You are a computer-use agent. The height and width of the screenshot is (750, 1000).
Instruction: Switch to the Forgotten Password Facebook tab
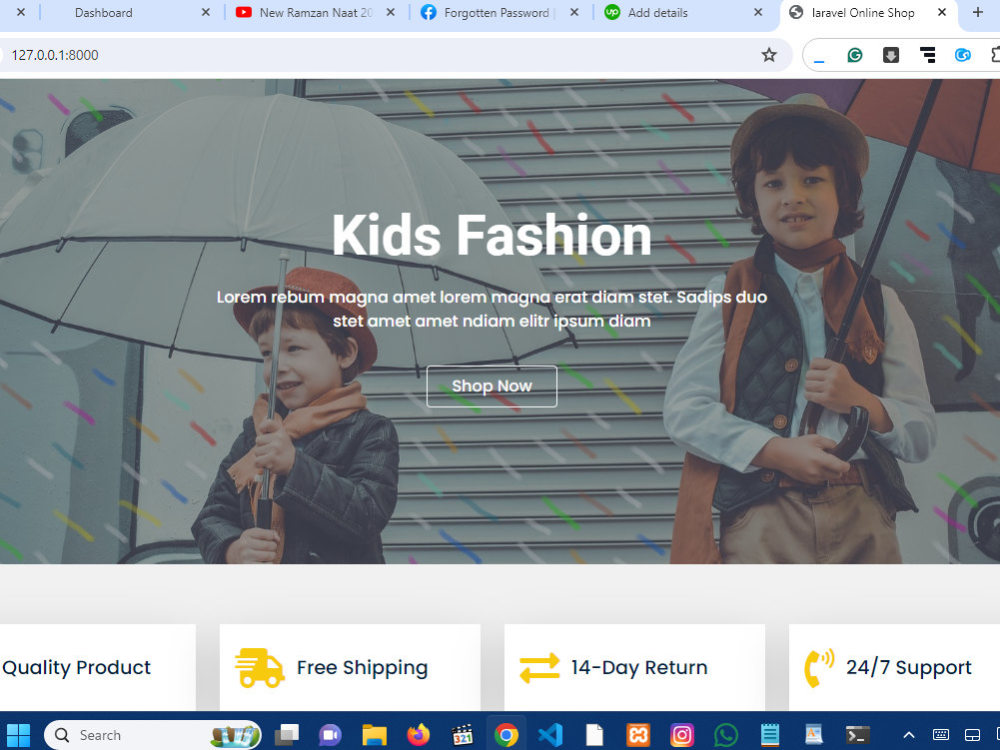496,13
